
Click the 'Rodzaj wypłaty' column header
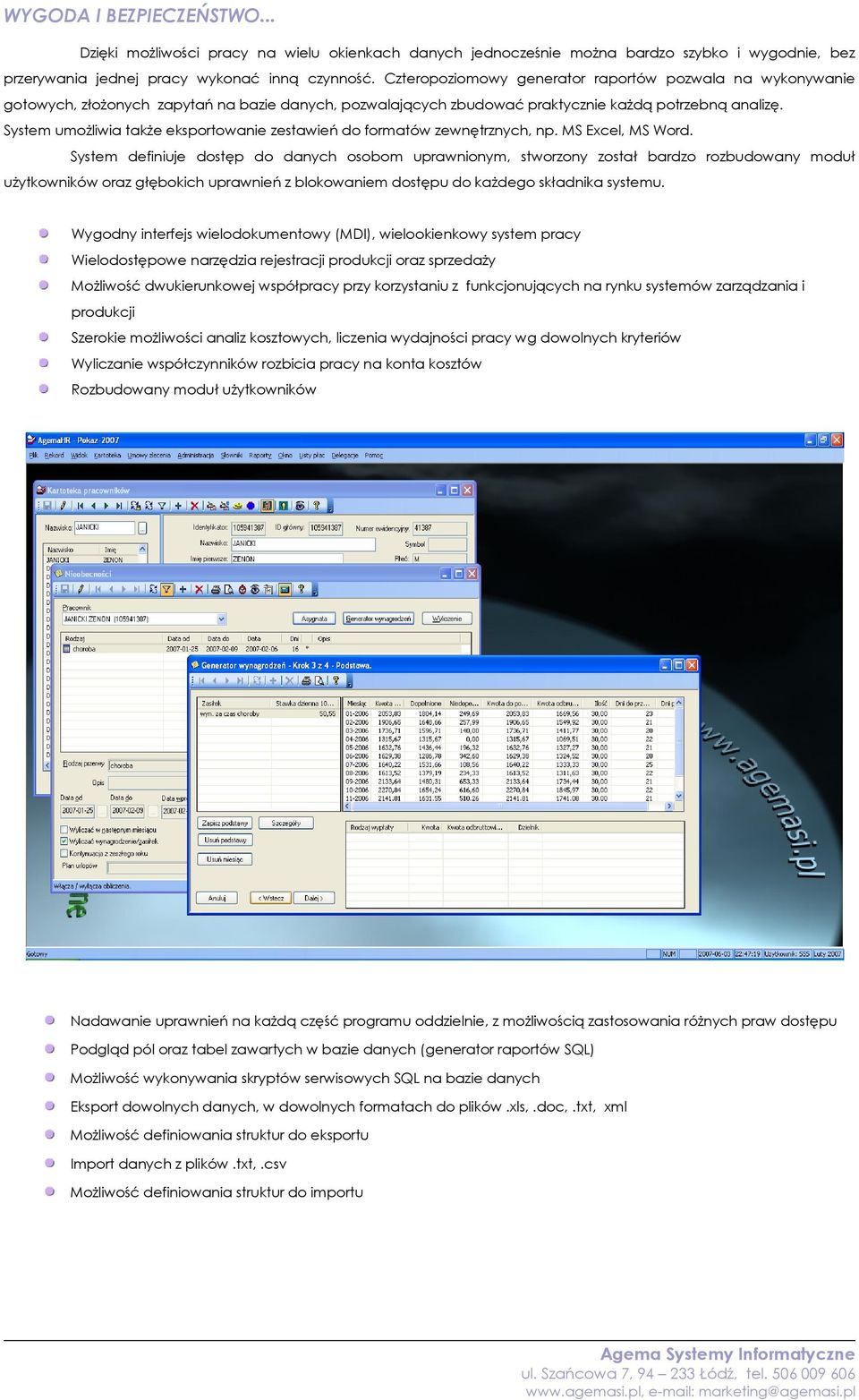[x=376, y=828]
